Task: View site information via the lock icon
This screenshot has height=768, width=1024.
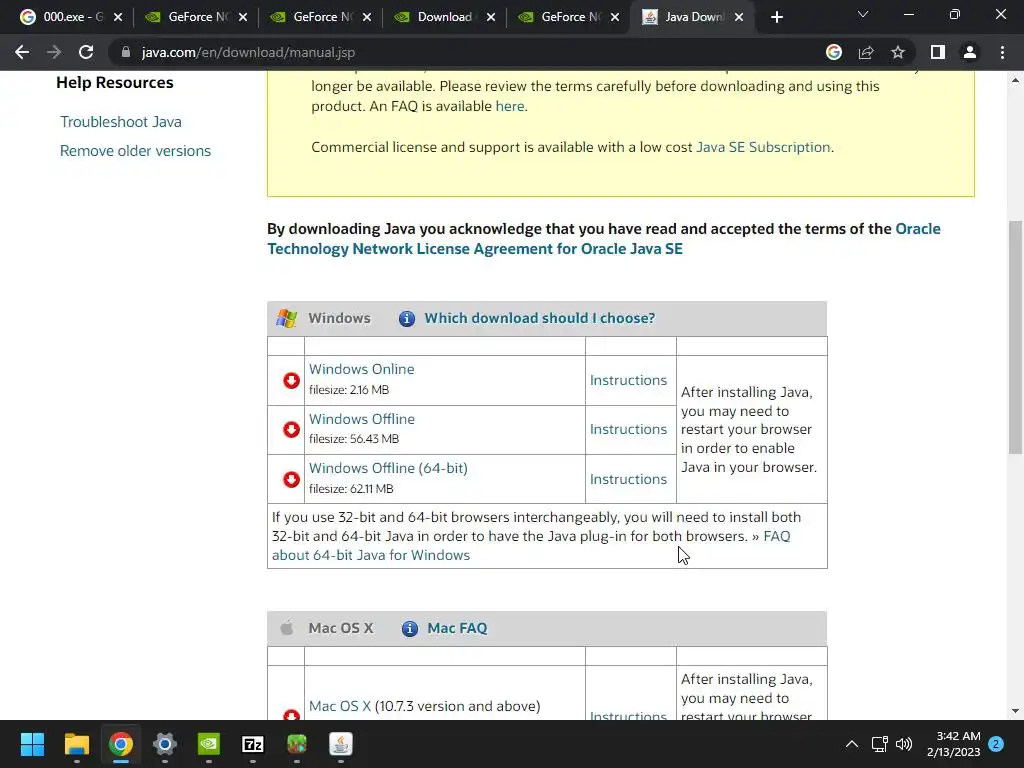Action: click(125, 52)
